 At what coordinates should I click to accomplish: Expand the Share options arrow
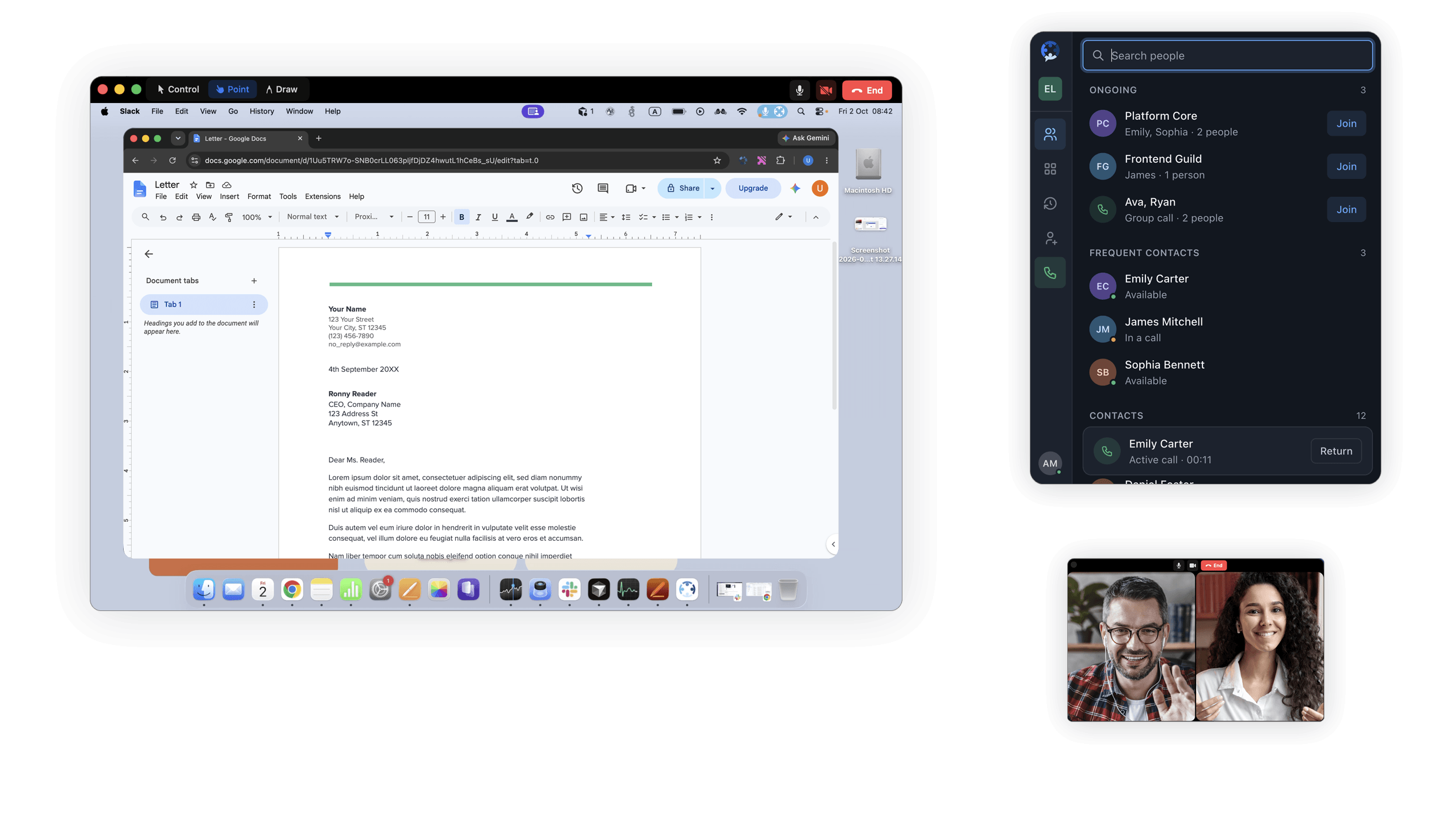(x=712, y=188)
